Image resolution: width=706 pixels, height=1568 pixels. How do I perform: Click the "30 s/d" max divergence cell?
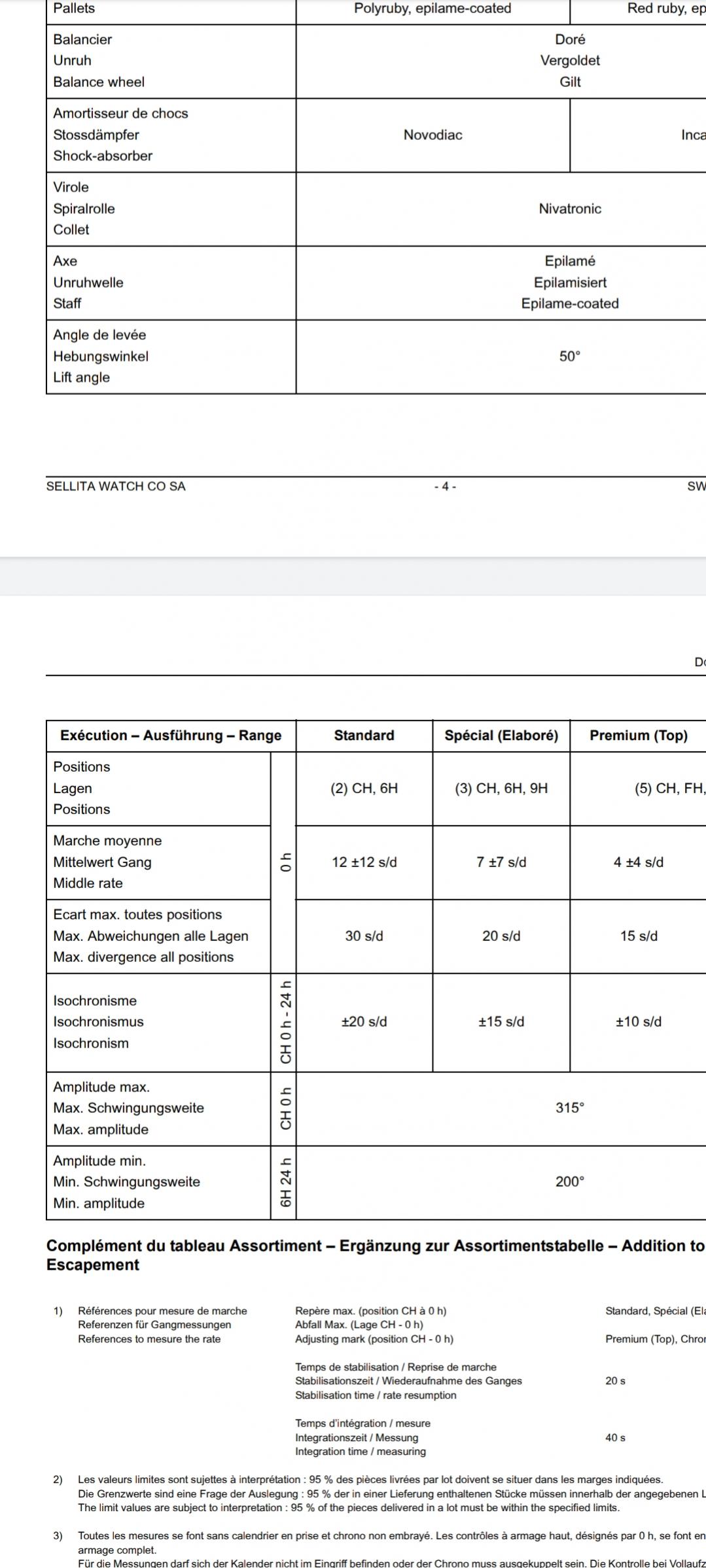coord(364,936)
